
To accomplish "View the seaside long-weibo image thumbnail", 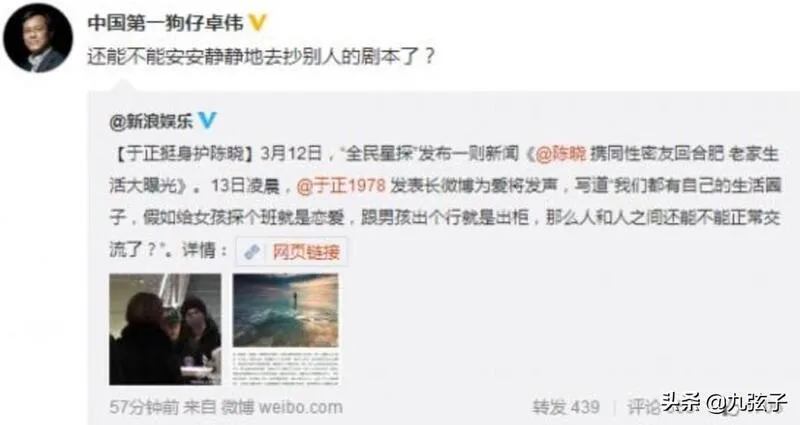I will click(x=286, y=329).
